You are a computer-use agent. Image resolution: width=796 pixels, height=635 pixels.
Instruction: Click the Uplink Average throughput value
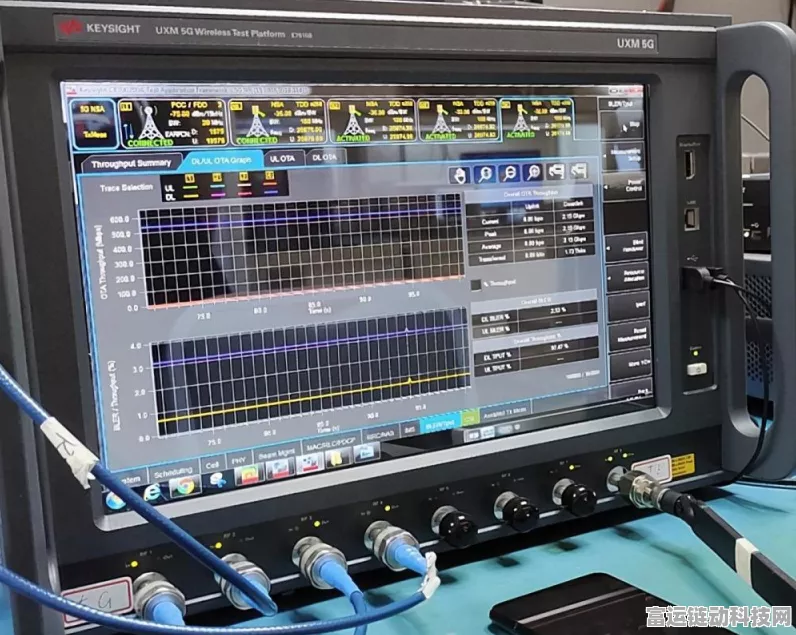point(534,243)
